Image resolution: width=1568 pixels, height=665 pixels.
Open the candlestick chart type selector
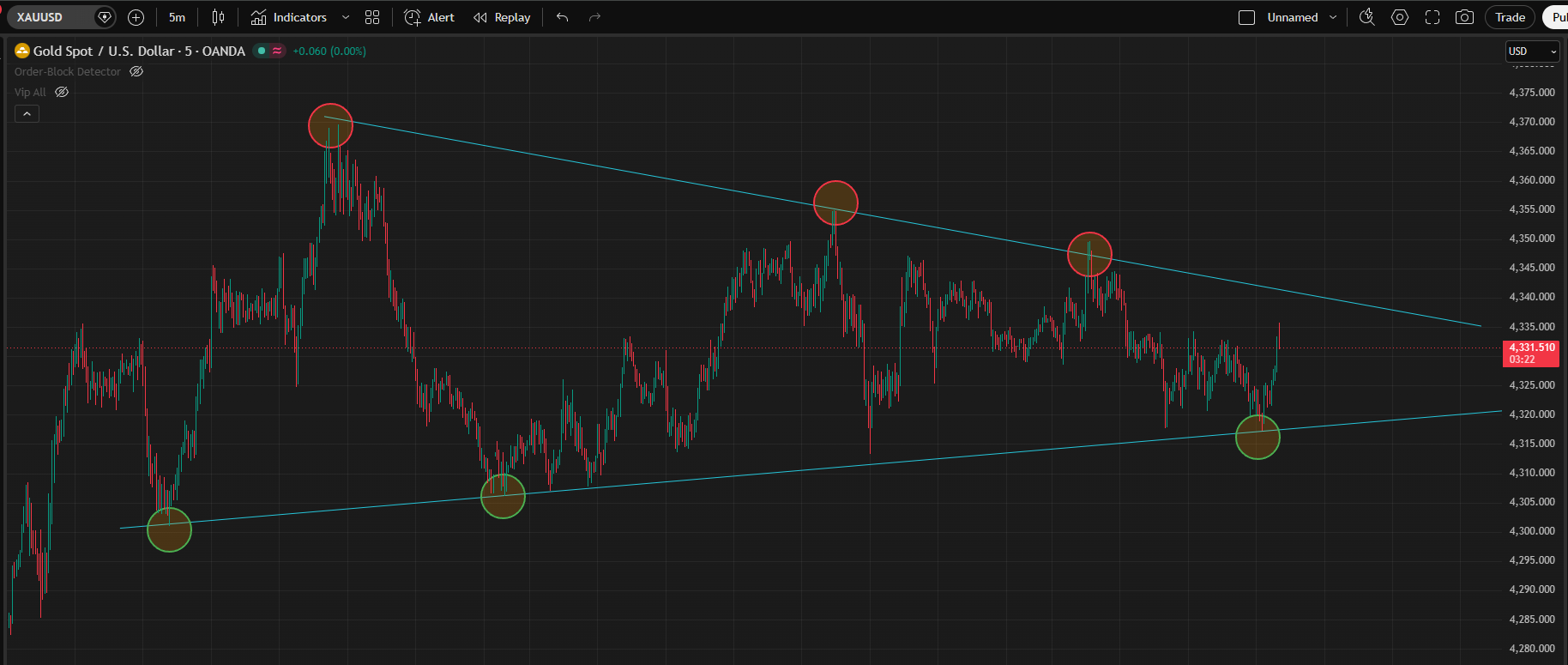pos(218,17)
